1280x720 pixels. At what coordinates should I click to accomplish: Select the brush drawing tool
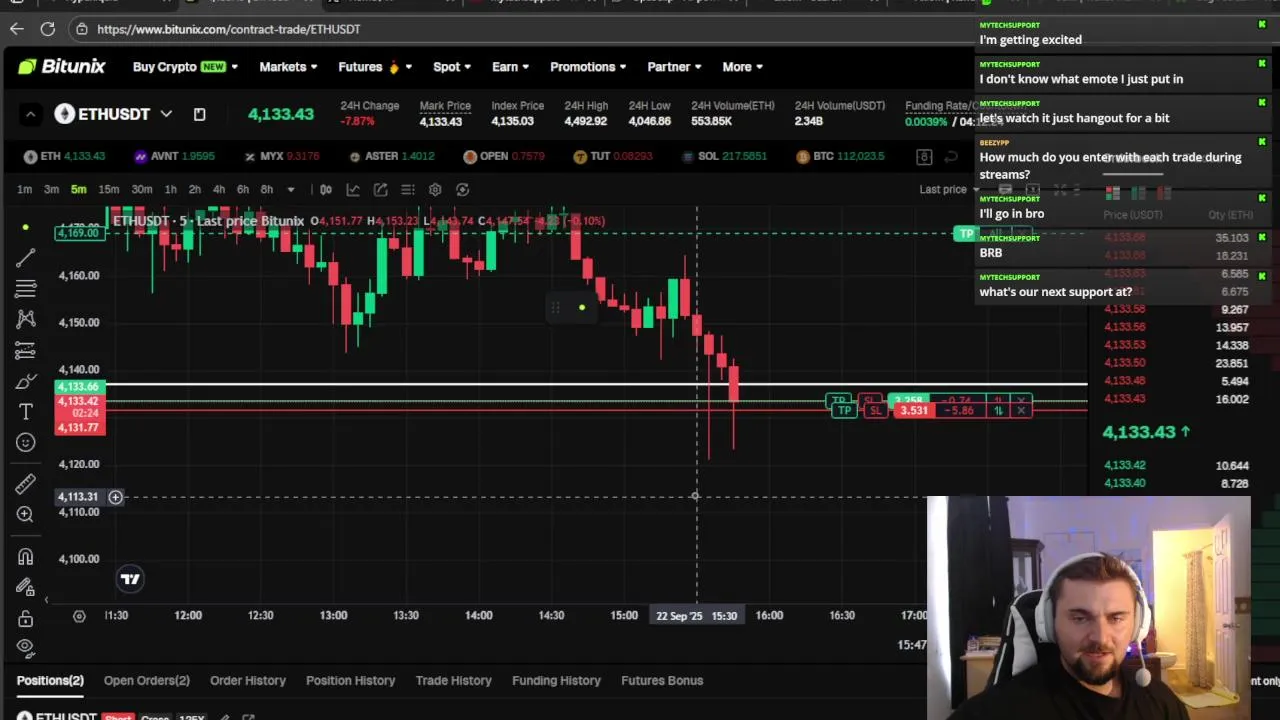25,382
